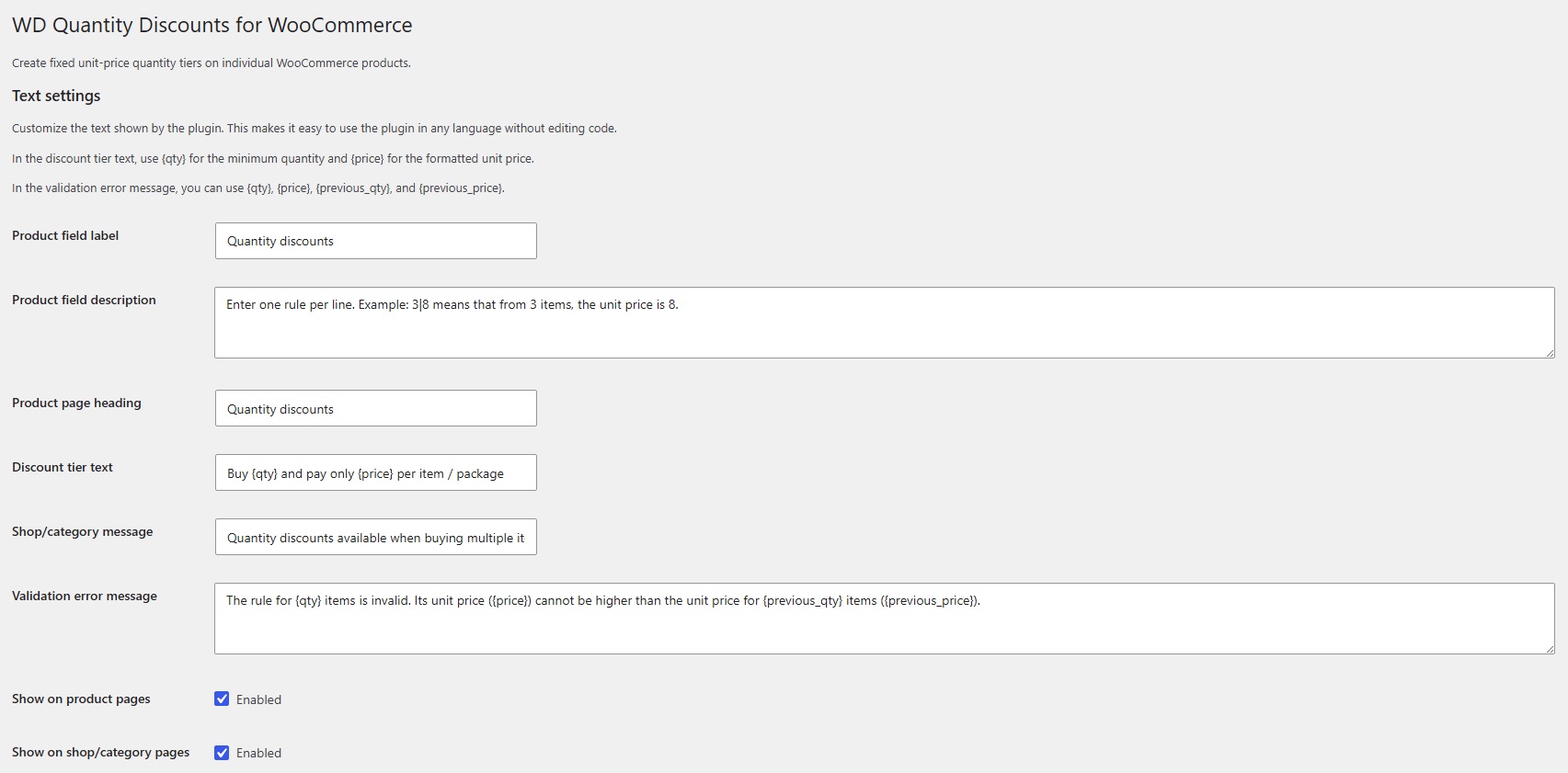Click the 'Product field label' label text
The width and height of the screenshot is (1568, 773).
click(x=65, y=235)
